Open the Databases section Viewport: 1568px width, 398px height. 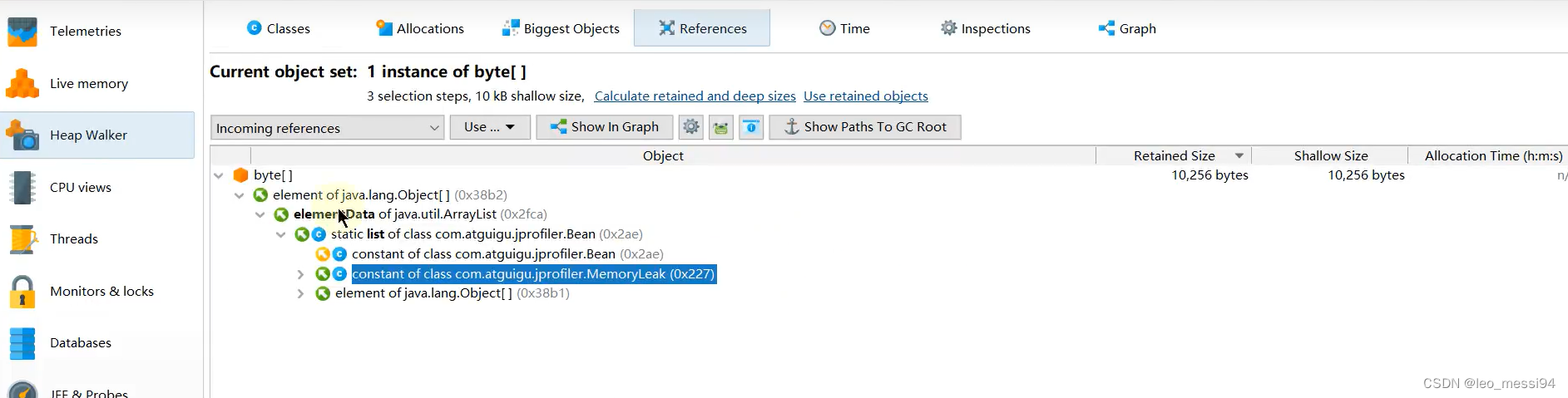tap(97, 342)
